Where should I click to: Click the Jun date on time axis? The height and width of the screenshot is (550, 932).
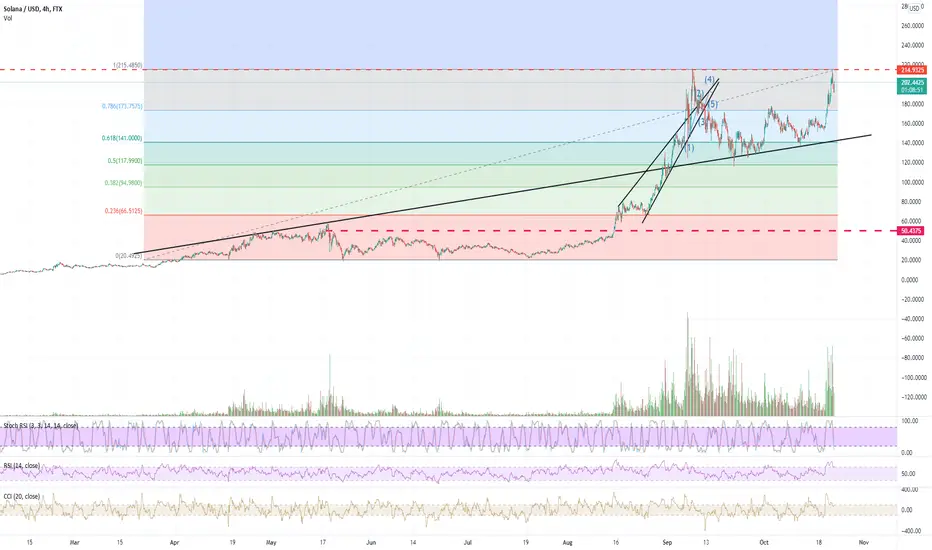click(x=371, y=542)
